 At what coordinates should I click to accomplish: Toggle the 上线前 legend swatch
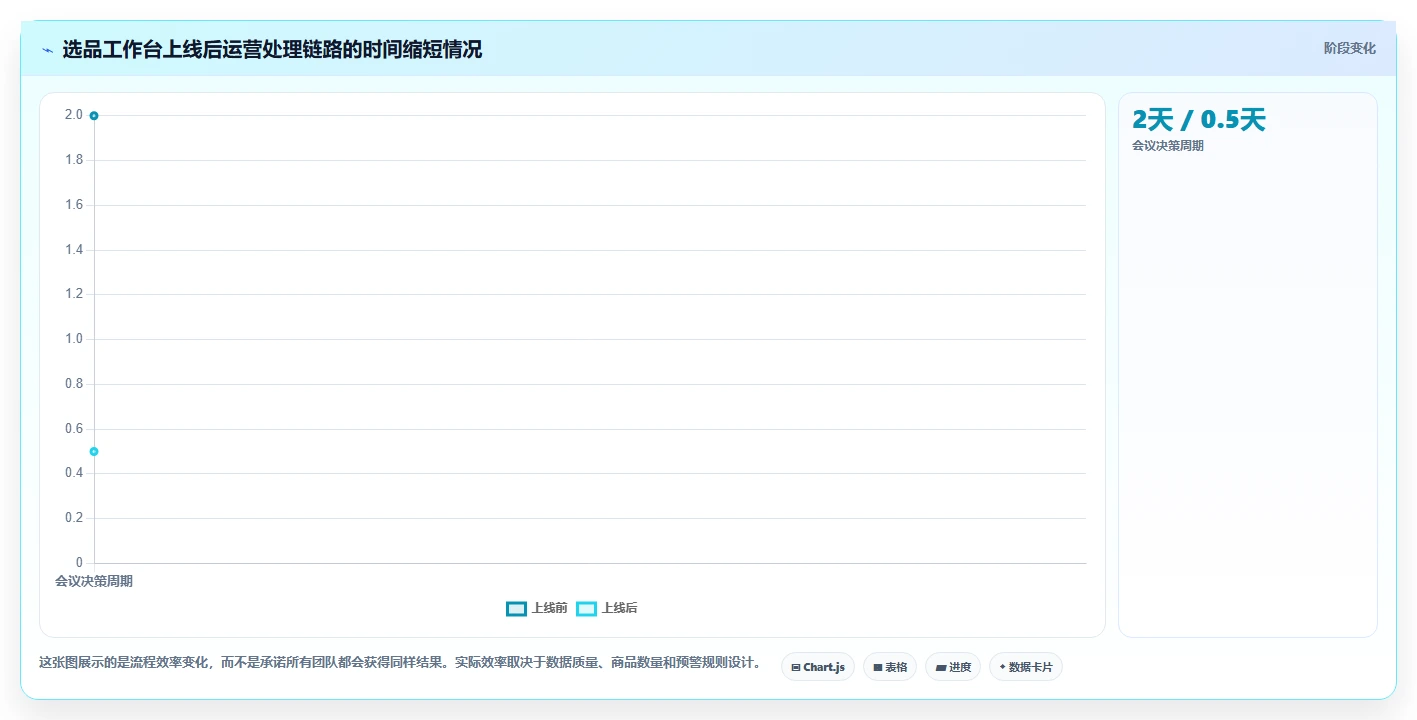pyautogui.click(x=516, y=608)
